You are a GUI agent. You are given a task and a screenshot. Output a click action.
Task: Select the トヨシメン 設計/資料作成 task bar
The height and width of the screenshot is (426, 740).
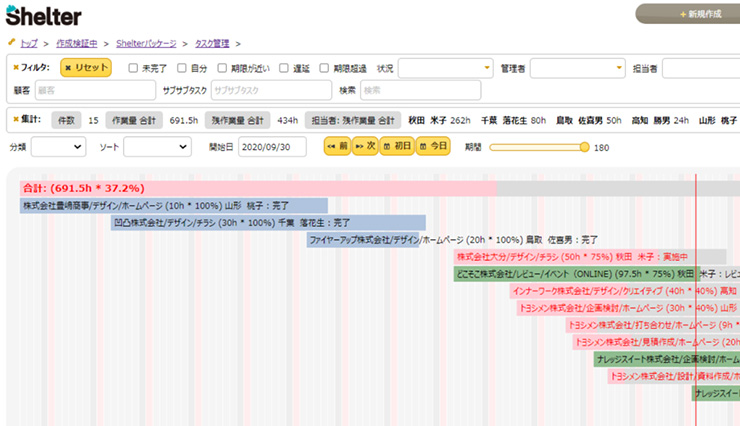click(674, 376)
